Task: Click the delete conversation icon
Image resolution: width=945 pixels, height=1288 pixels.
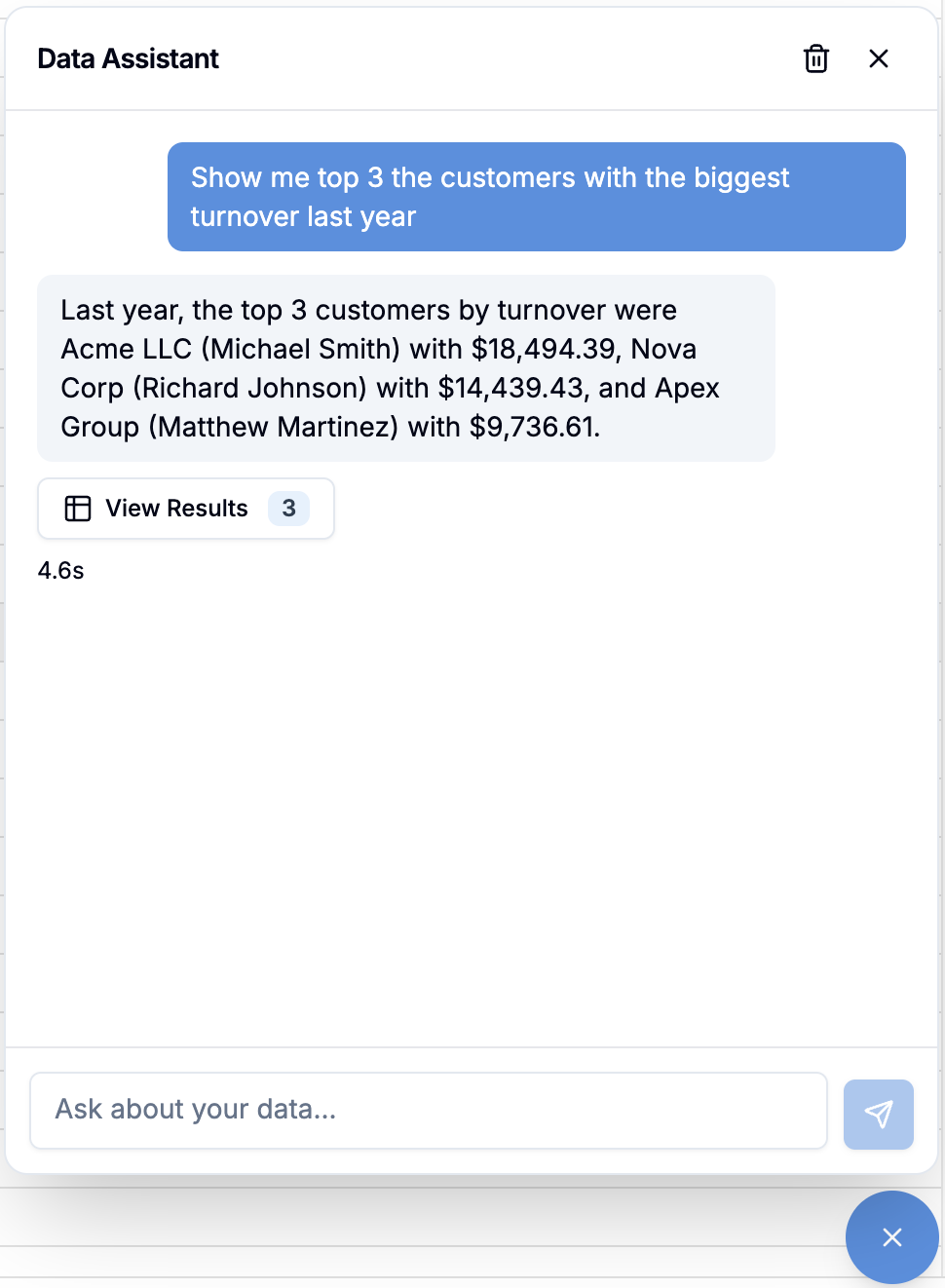Action: point(815,58)
